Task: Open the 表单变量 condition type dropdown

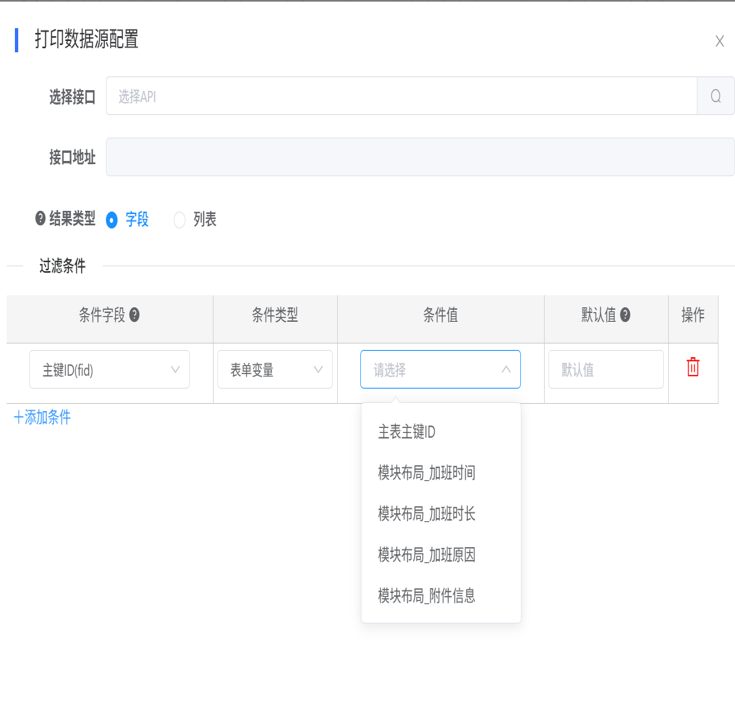Action: click(275, 370)
